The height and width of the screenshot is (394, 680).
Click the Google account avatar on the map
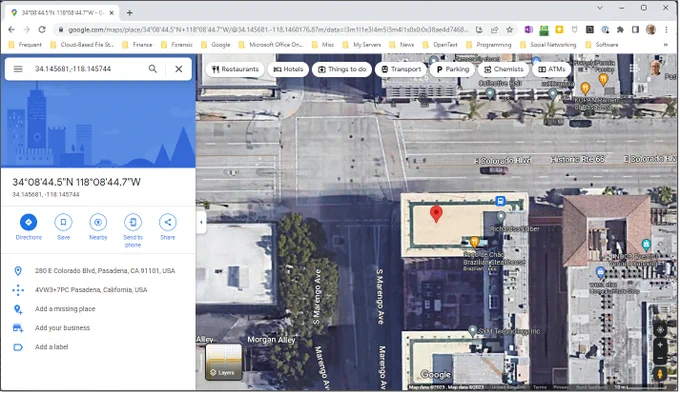(656, 68)
